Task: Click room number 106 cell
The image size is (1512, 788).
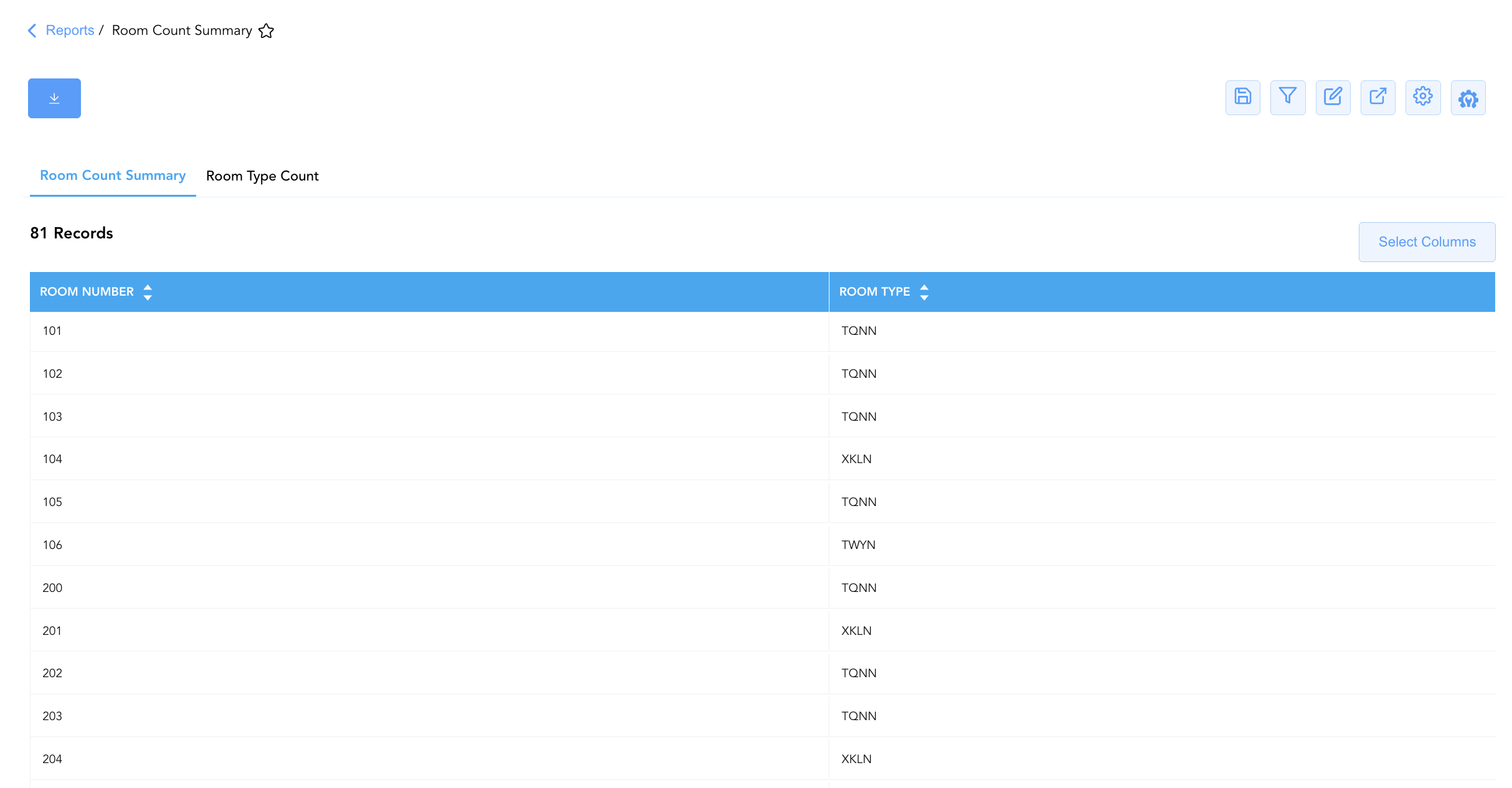Action: pyautogui.click(x=429, y=545)
